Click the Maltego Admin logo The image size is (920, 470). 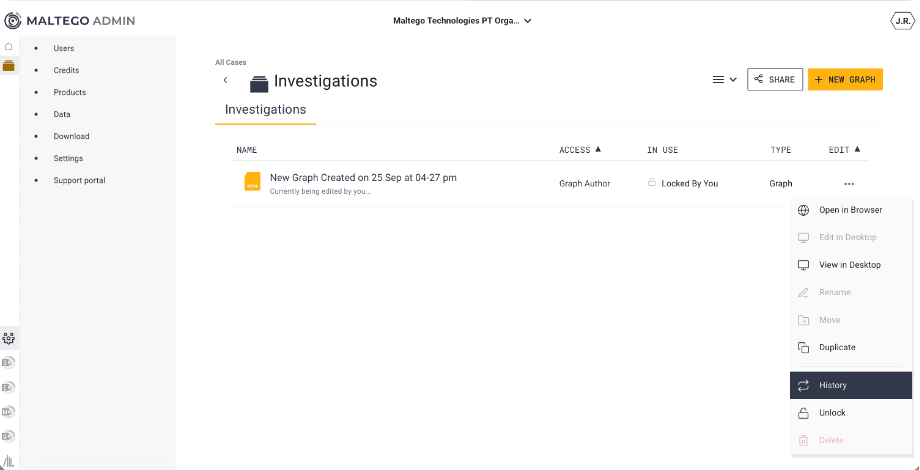pos(70,21)
